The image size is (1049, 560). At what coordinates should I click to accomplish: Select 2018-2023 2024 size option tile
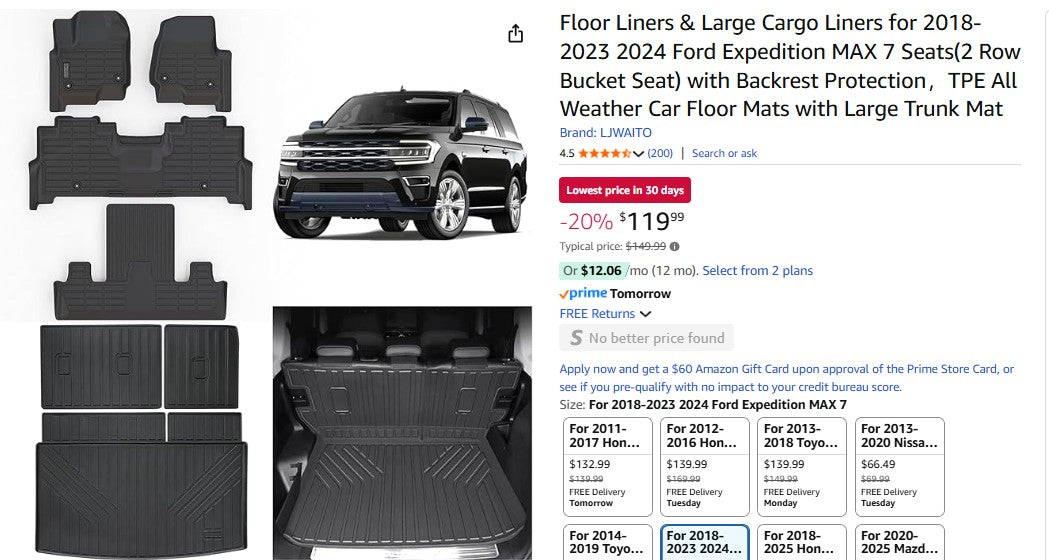(704, 542)
